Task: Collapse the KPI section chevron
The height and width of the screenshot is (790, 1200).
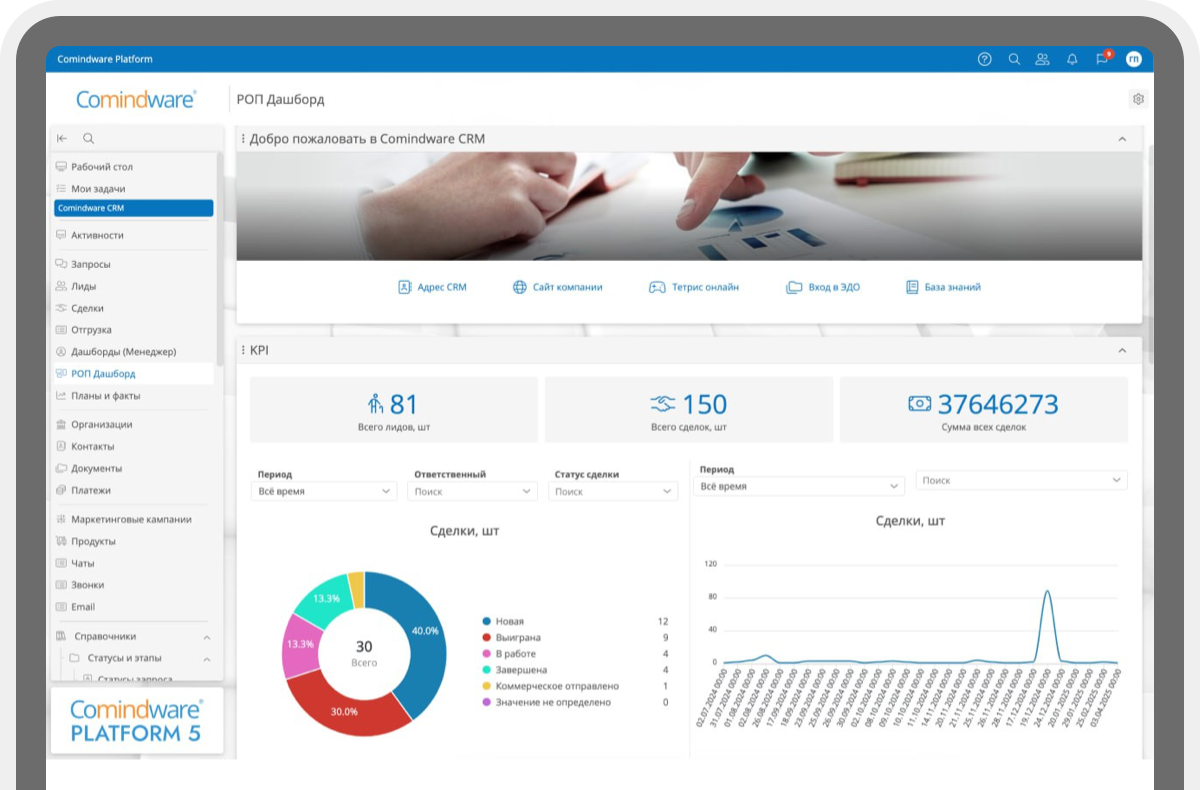Action: (1122, 351)
